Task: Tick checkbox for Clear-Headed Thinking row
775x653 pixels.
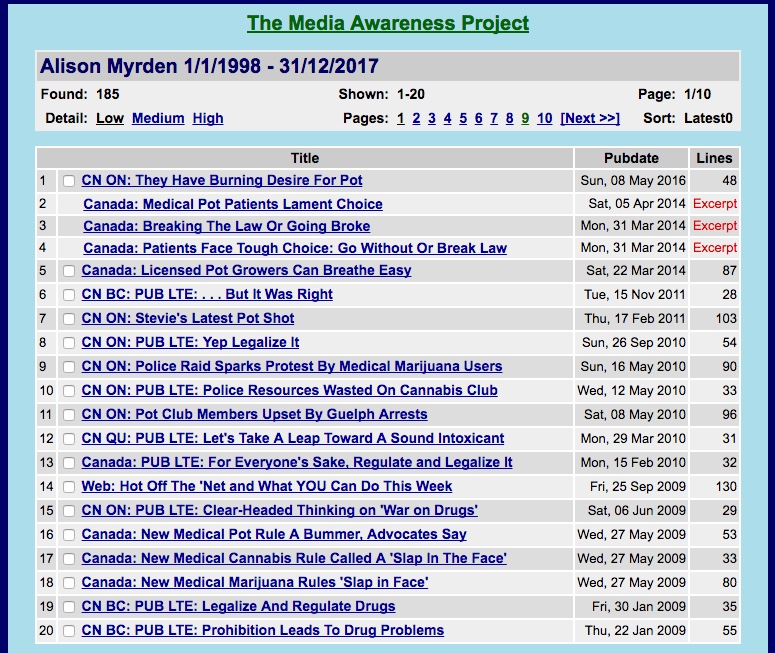Action: [69, 511]
